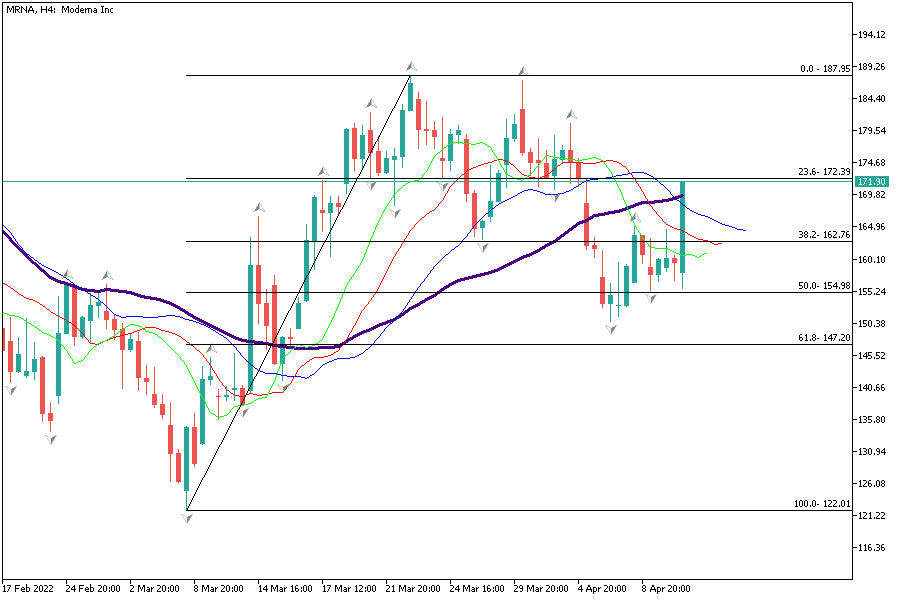Viewport: 900px width, 600px height.
Task: Click the 0.0 - 187.95 Fibonacci label
Action: 826,69
